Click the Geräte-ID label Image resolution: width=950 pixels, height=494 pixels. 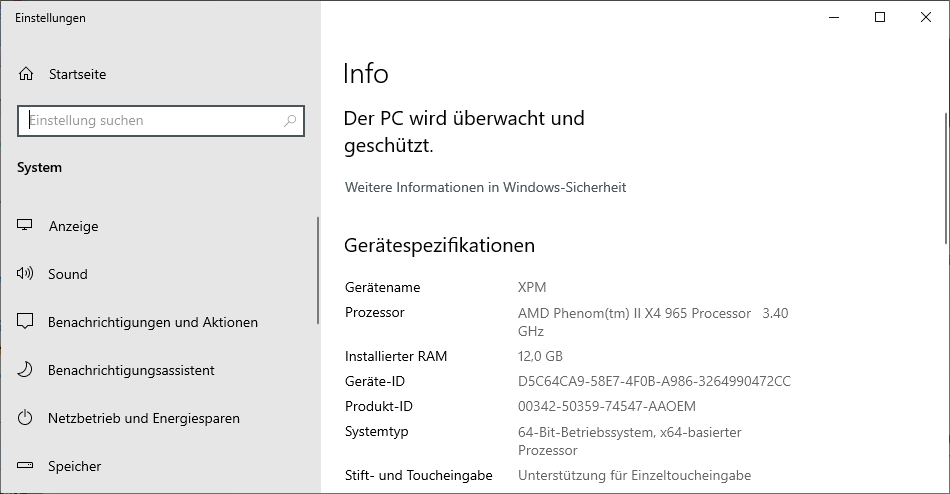point(375,381)
